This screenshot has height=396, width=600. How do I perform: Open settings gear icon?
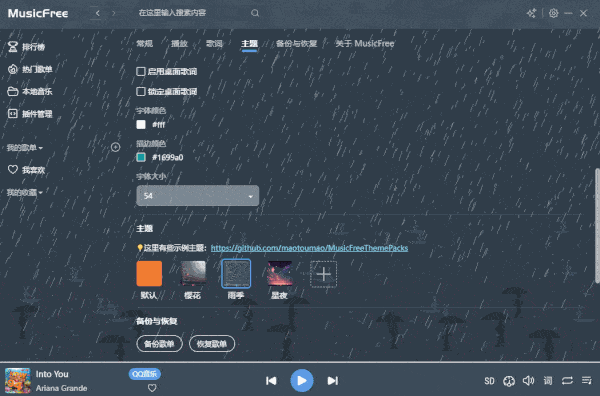coord(553,13)
